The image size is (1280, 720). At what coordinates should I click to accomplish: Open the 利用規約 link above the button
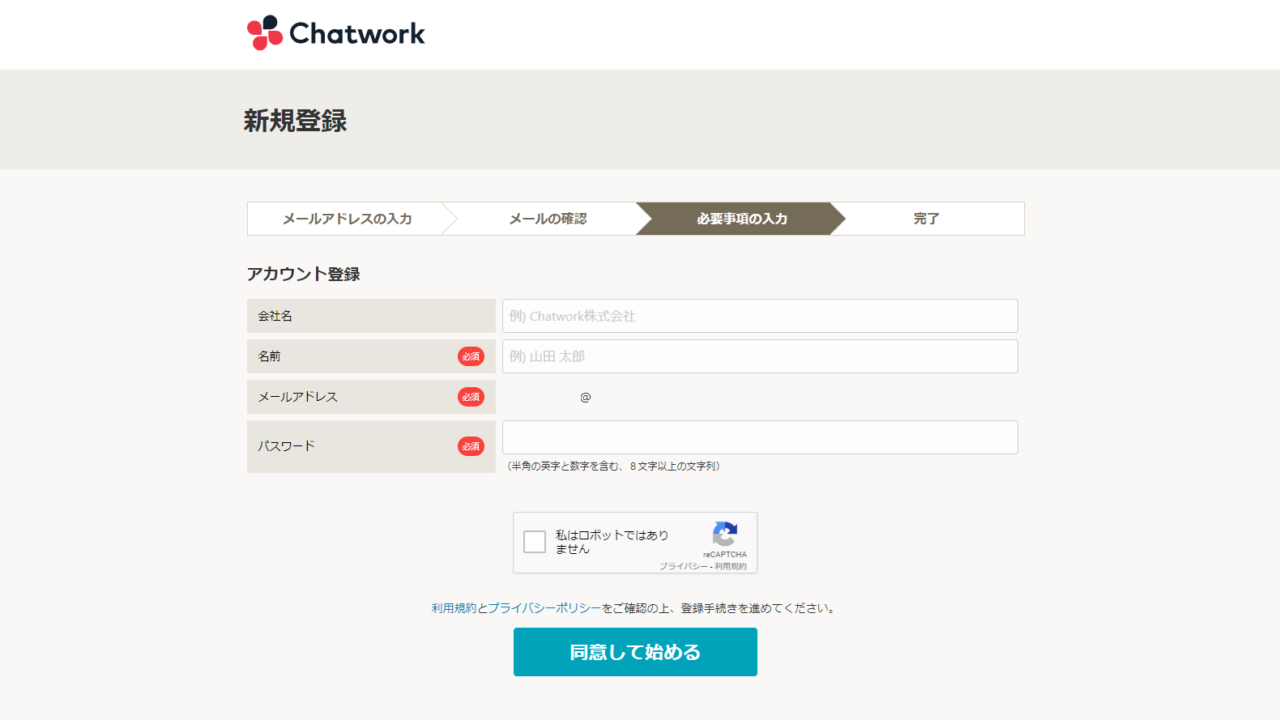click(454, 608)
